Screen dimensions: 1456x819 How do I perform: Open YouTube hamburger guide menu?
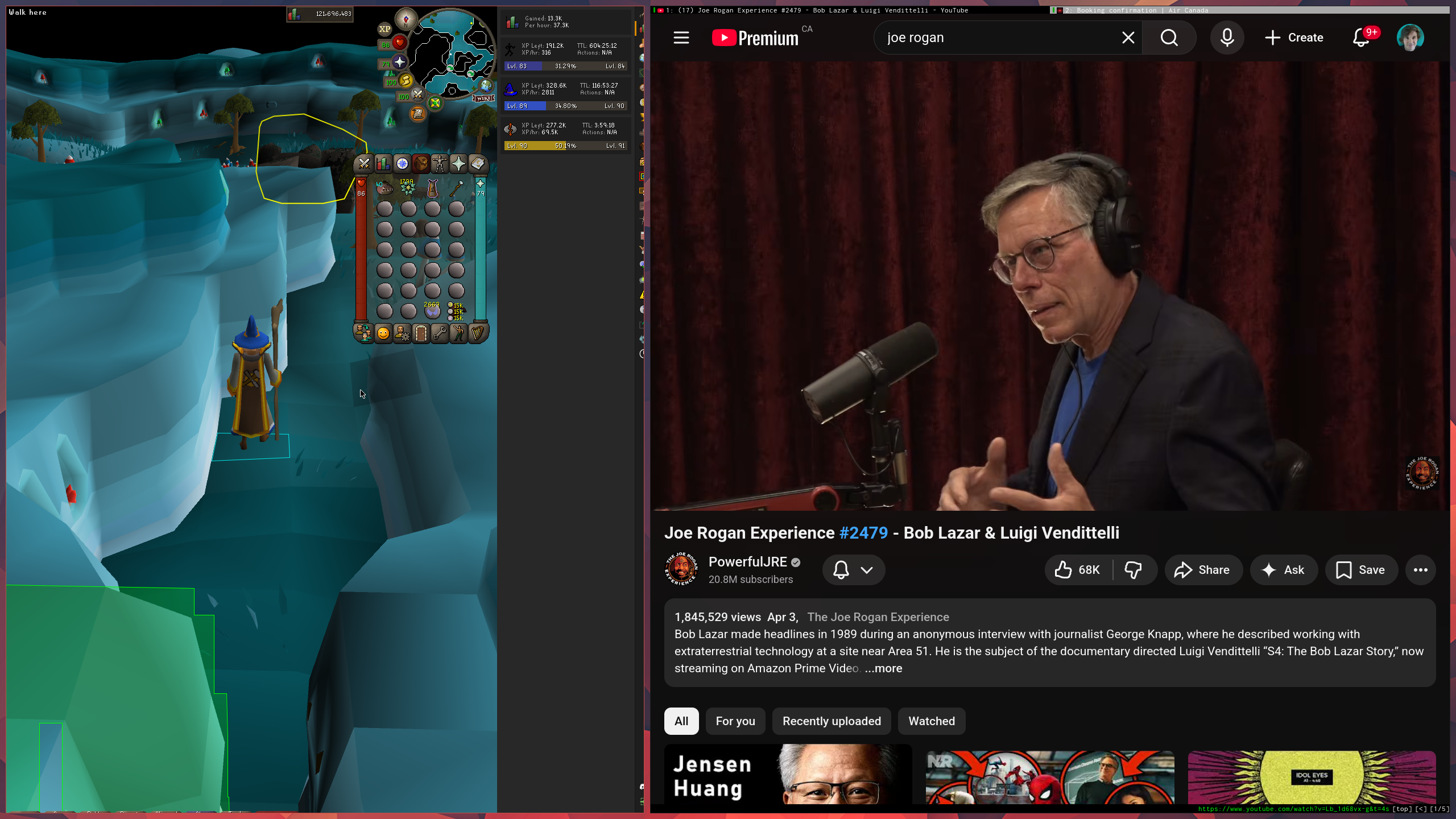coord(681,38)
